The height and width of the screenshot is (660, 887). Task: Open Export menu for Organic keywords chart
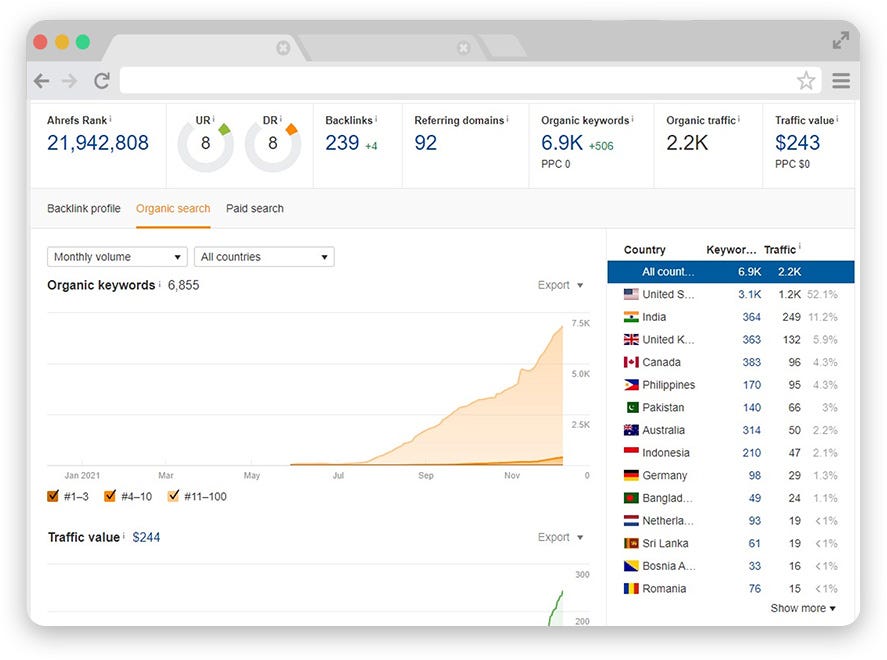tap(560, 285)
